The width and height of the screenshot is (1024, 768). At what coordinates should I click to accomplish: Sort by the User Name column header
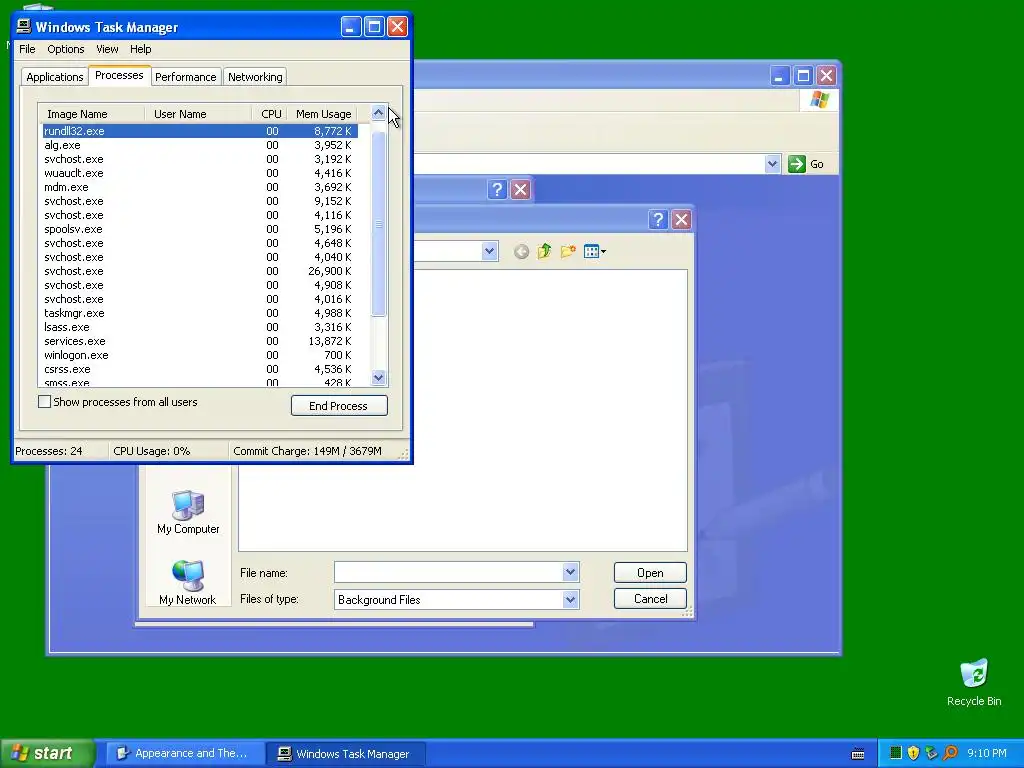point(198,114)
